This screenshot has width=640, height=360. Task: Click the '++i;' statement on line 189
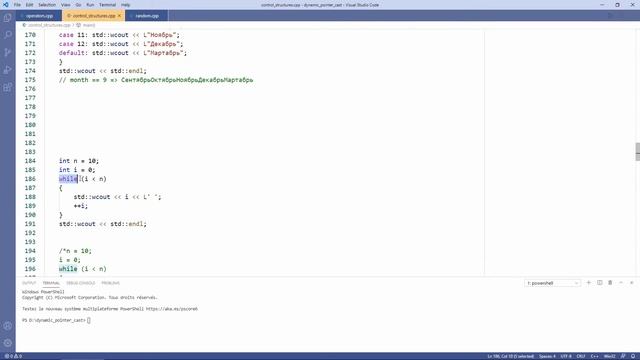(x=80, y=206)
